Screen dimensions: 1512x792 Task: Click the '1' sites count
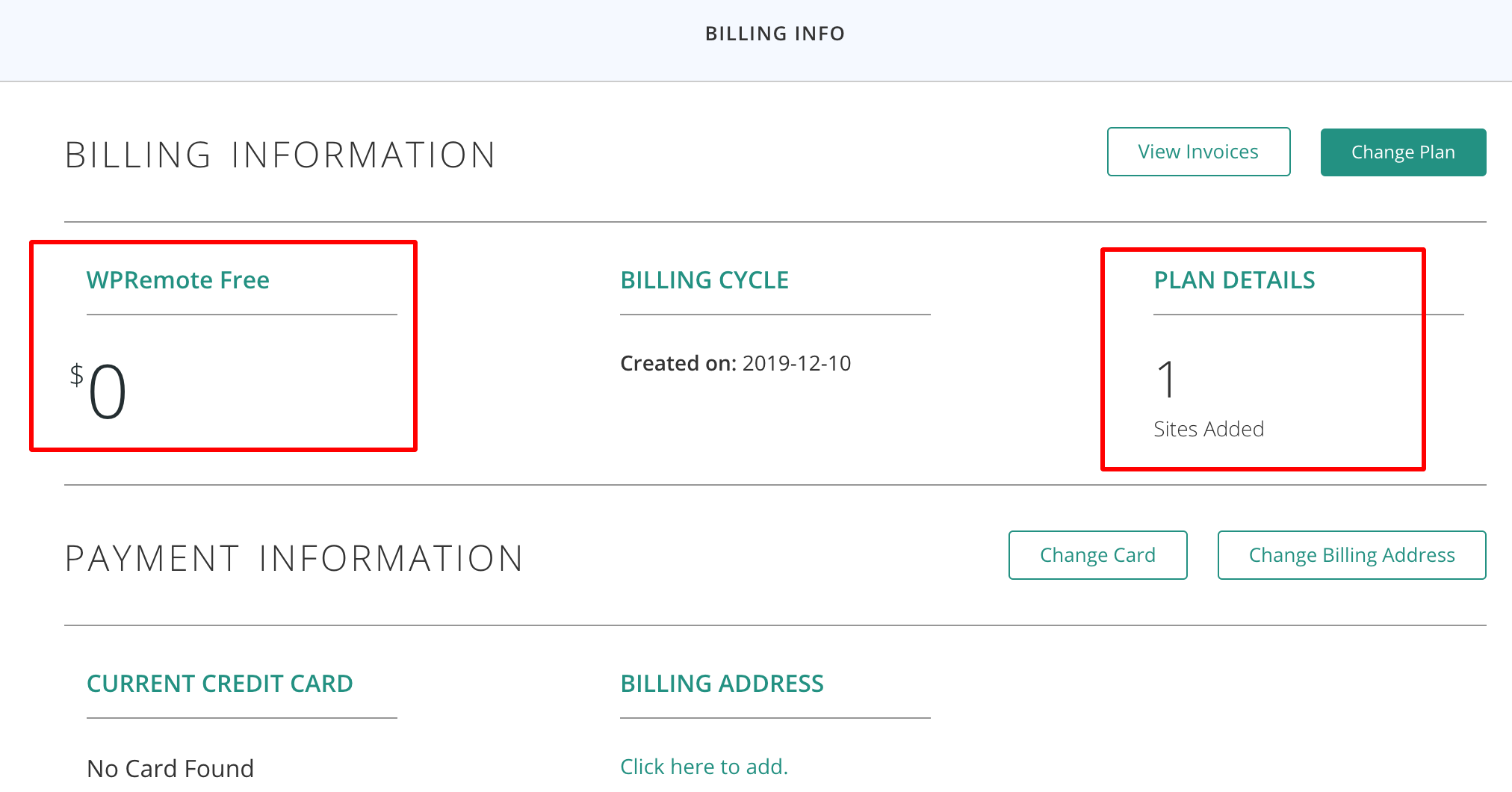point(1167,380)
